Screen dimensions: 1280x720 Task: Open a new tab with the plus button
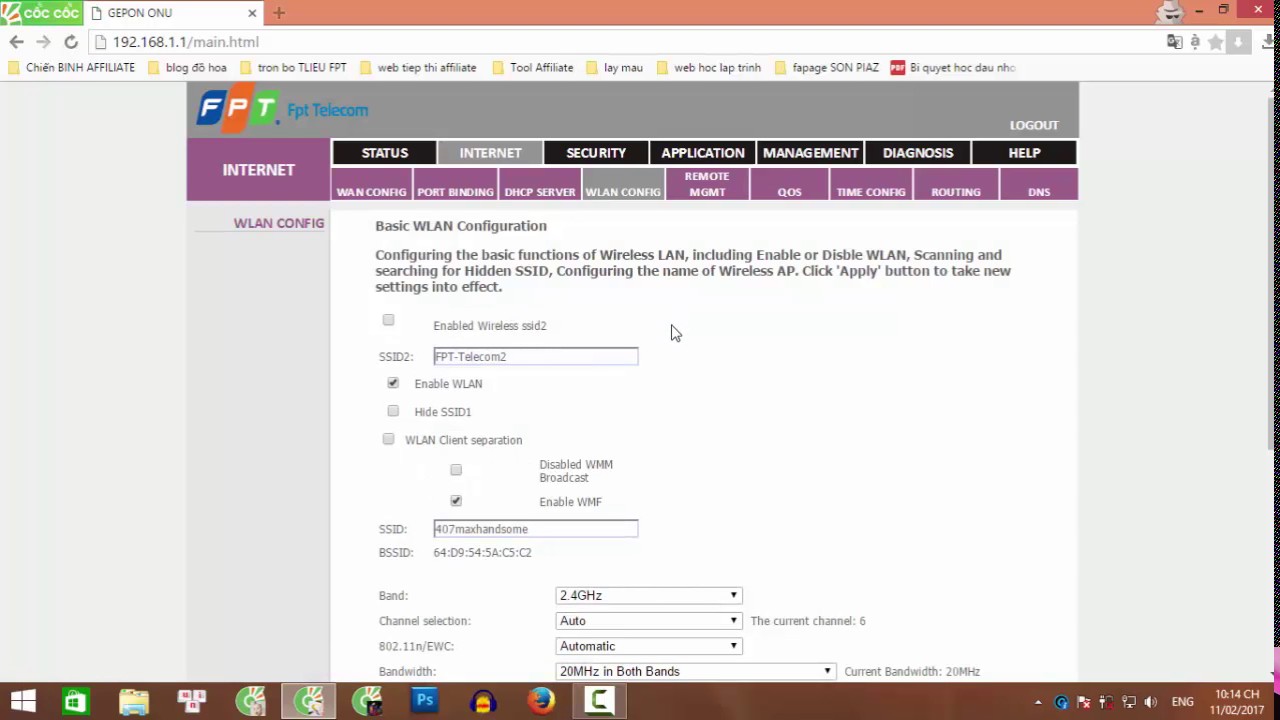[279, 12]
